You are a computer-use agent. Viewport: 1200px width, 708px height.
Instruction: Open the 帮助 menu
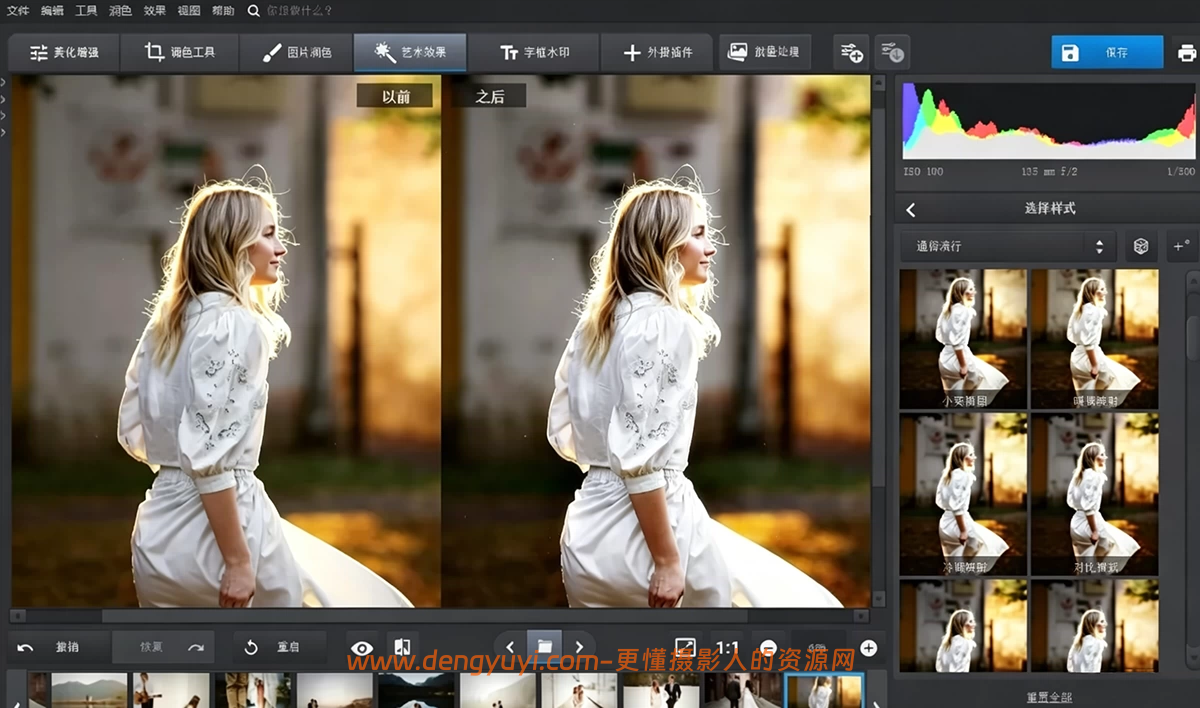[x=223, y=11]
